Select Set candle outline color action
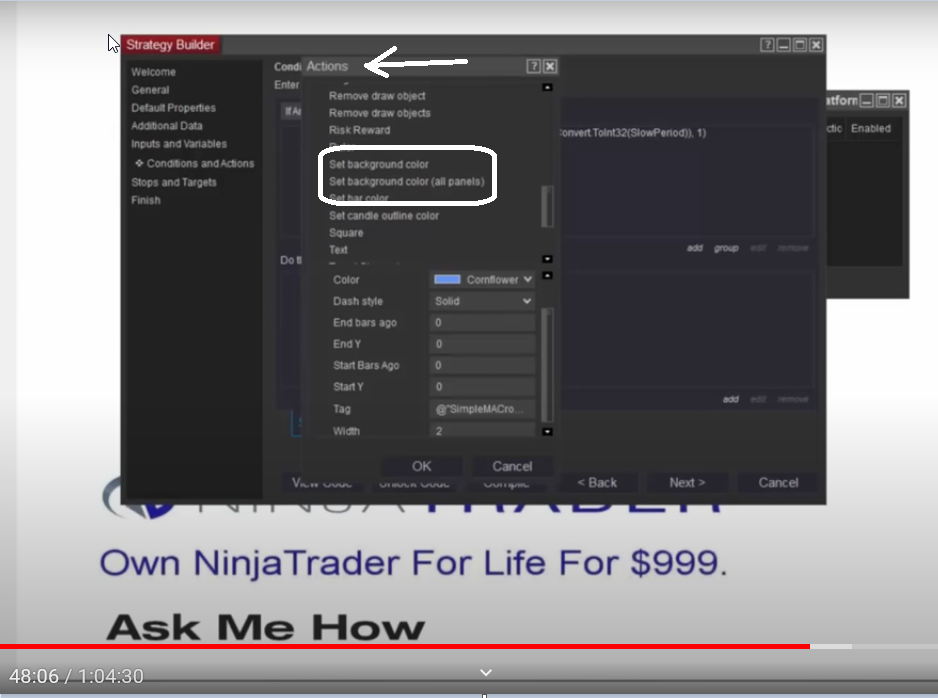 coord(383,215)
